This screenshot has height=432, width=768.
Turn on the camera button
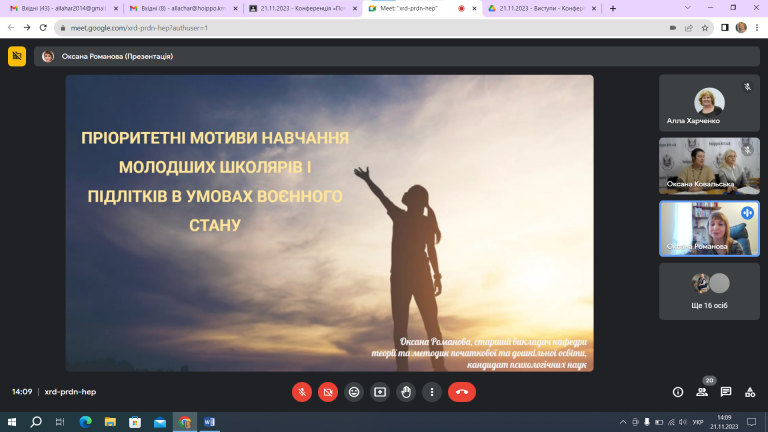328,392
